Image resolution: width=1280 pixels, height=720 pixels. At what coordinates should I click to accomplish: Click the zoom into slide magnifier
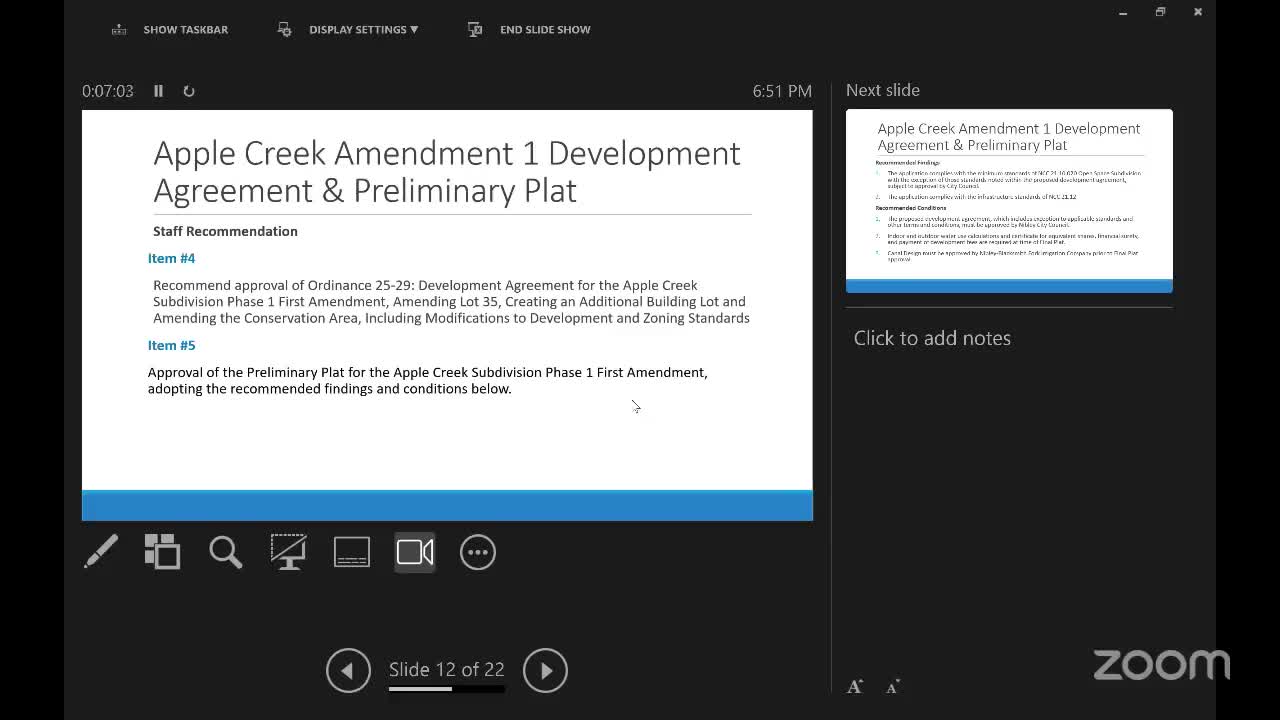225,552
